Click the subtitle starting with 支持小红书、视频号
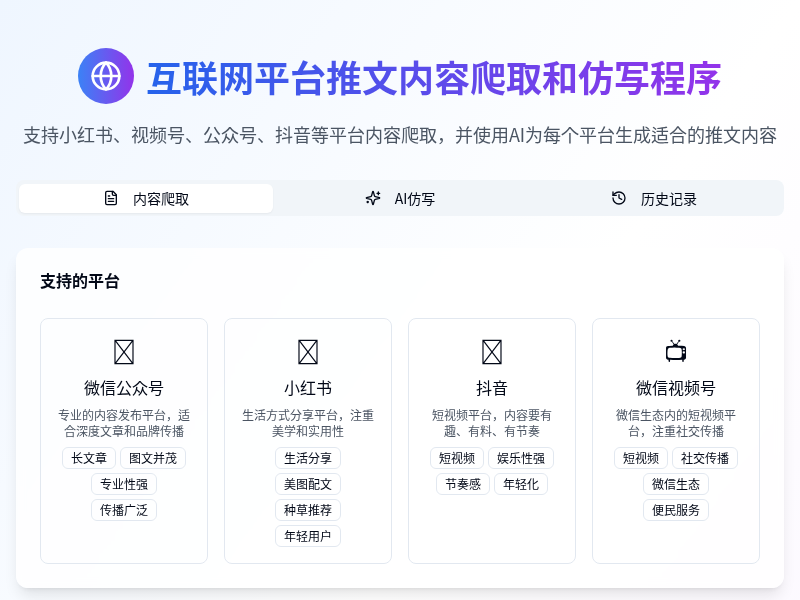The height and width of the screenshot is (600, 800). (x=400, y=136)
